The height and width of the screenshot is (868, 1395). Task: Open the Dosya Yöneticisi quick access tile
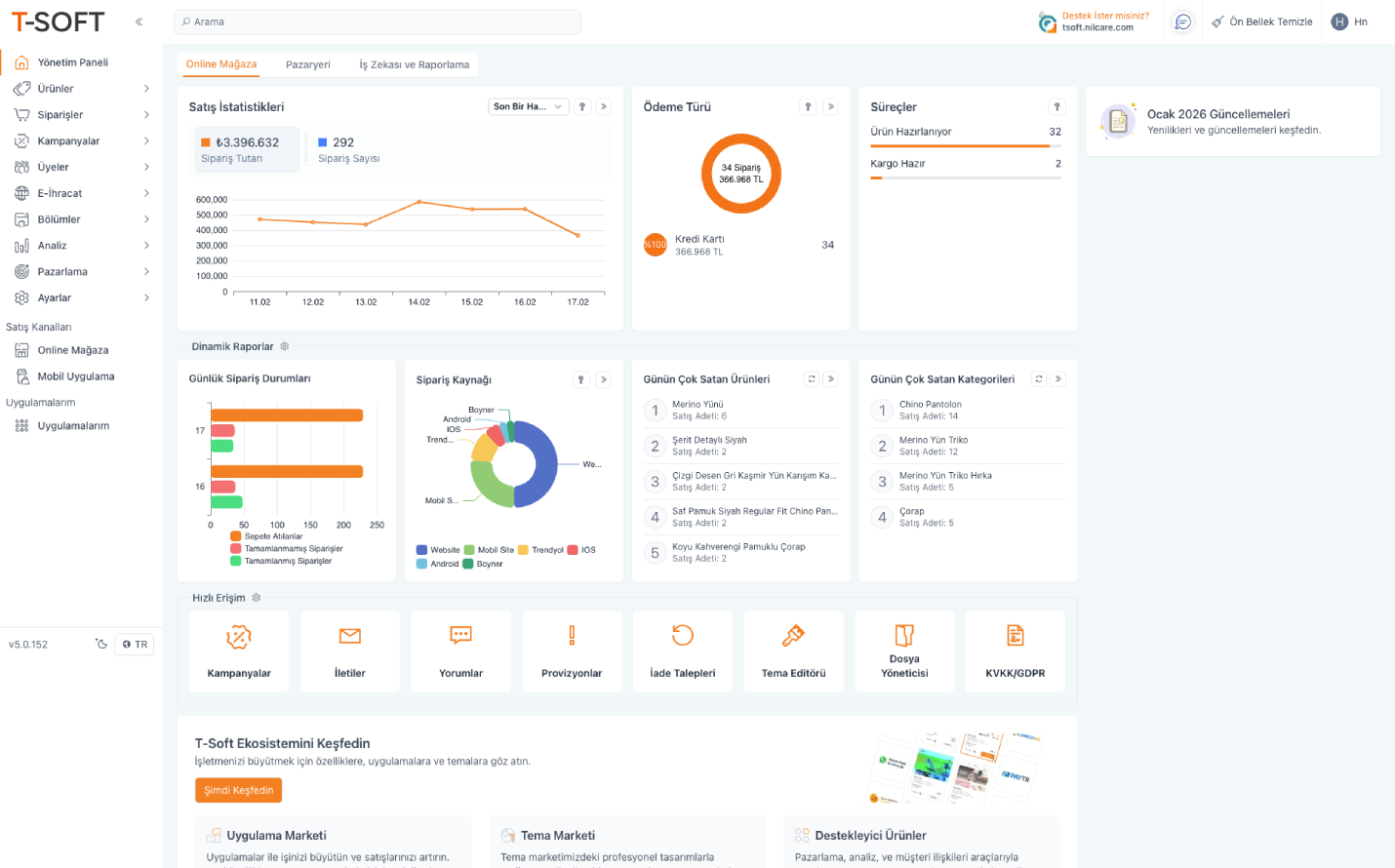point(904,651)
